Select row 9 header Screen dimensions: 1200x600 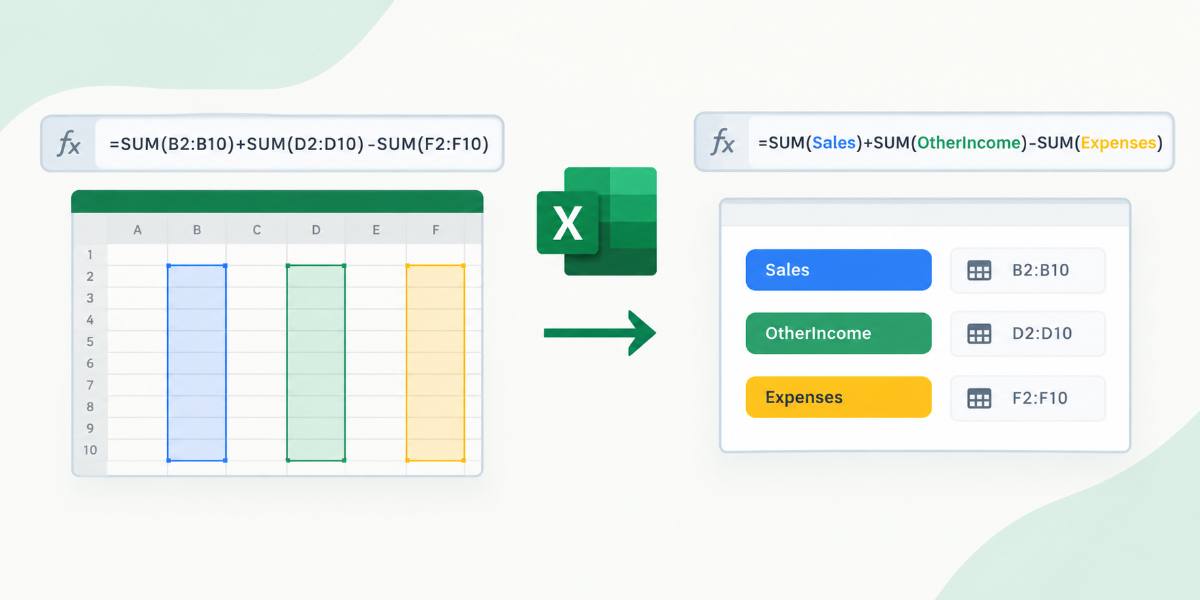[x=90, y=429]
